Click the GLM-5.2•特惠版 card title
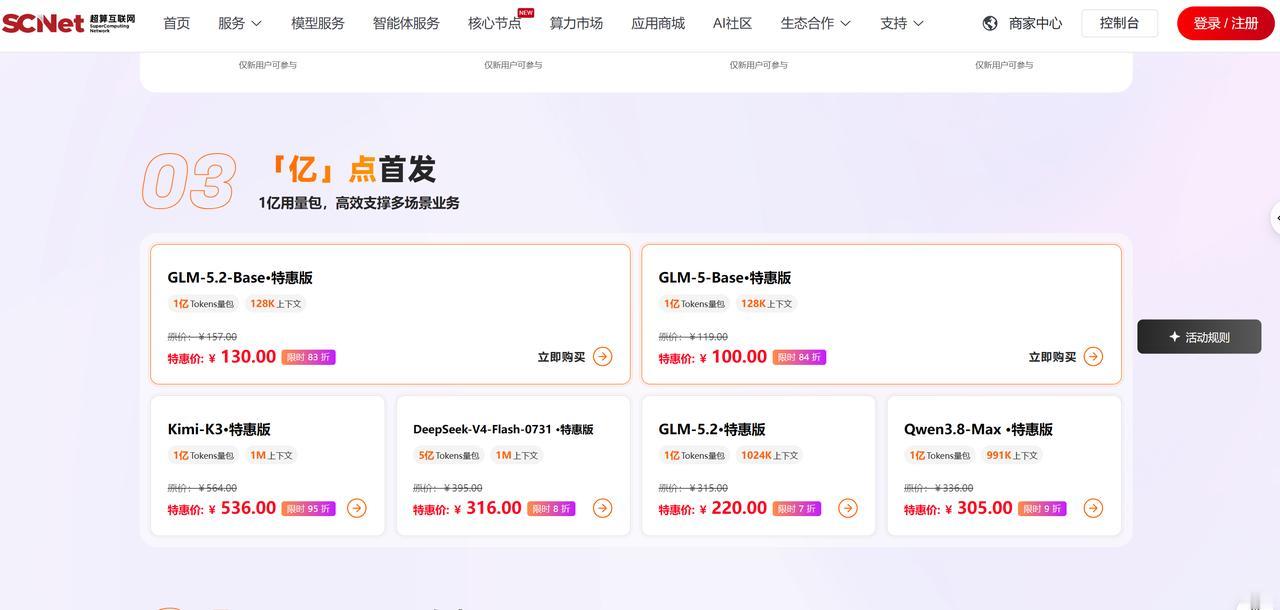 click(712, 429)
